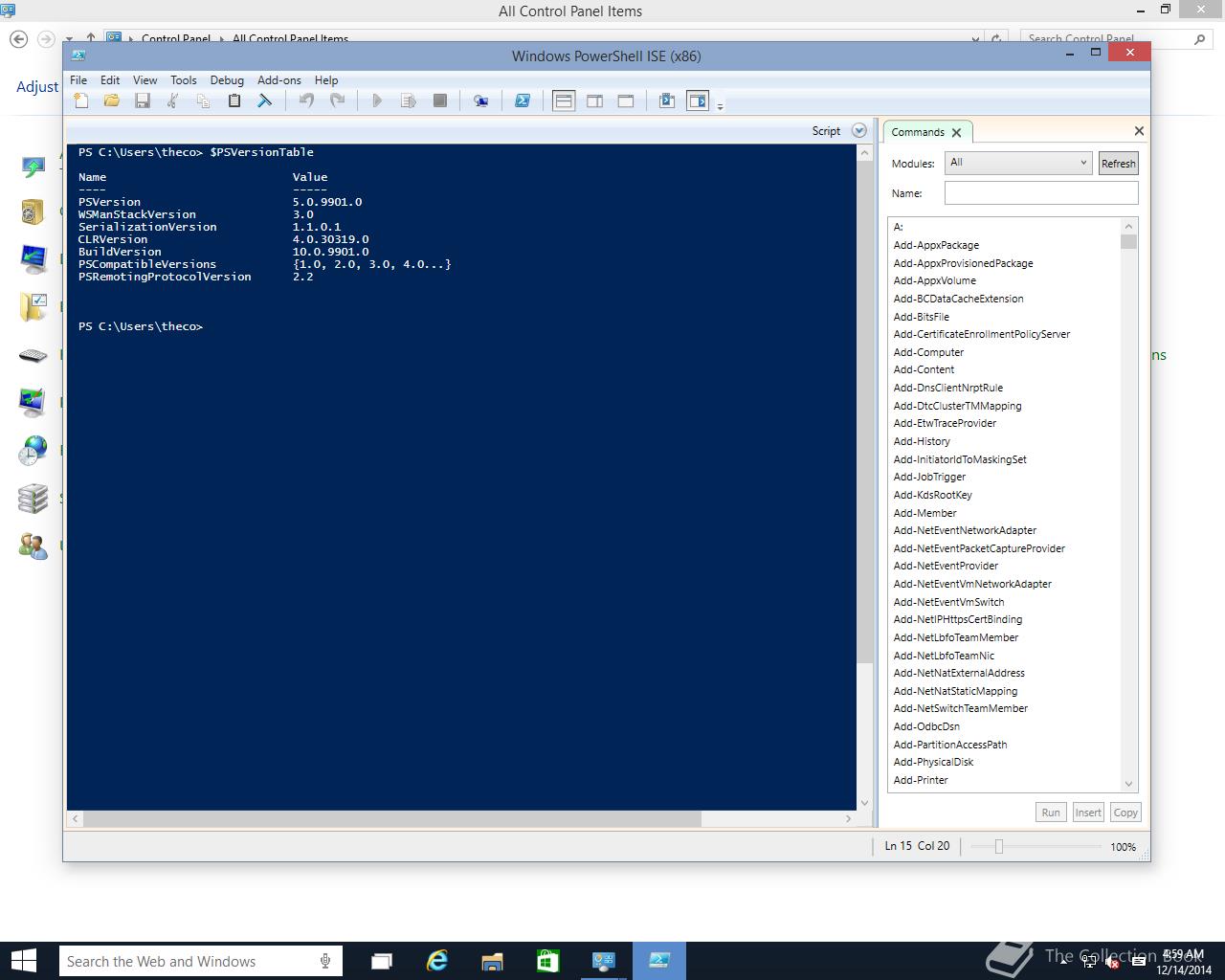Click the New script toolbar icon

[81, 100]
